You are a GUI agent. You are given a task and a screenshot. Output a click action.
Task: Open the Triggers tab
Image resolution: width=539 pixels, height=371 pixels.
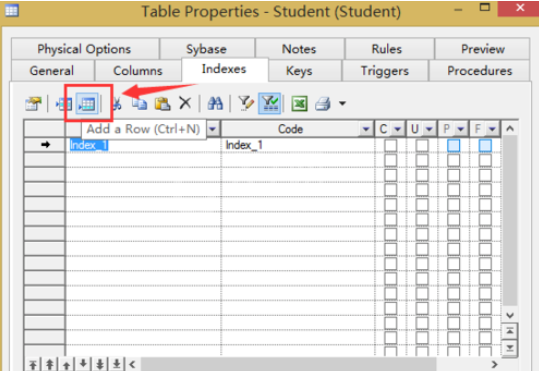pos(385,71)
